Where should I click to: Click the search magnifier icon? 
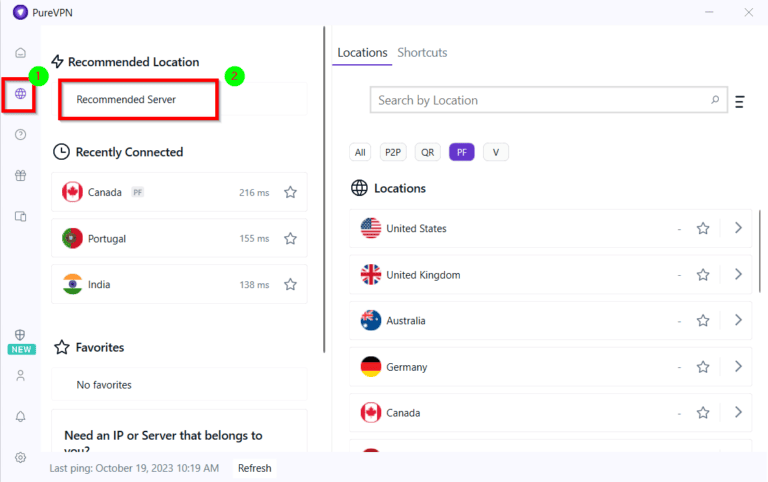click(x=715, y=100)
